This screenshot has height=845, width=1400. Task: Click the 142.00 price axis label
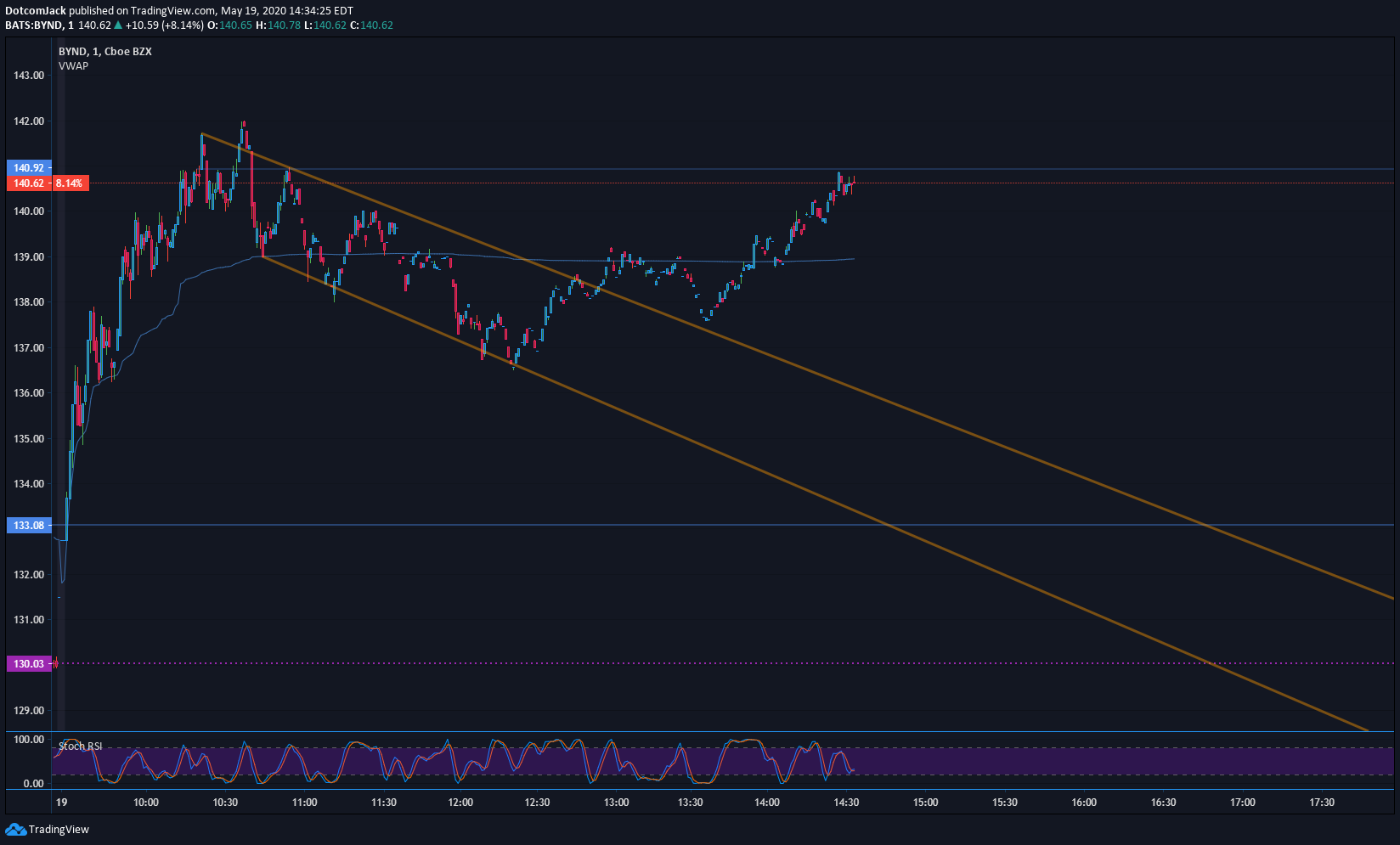[x=29, y=121]
